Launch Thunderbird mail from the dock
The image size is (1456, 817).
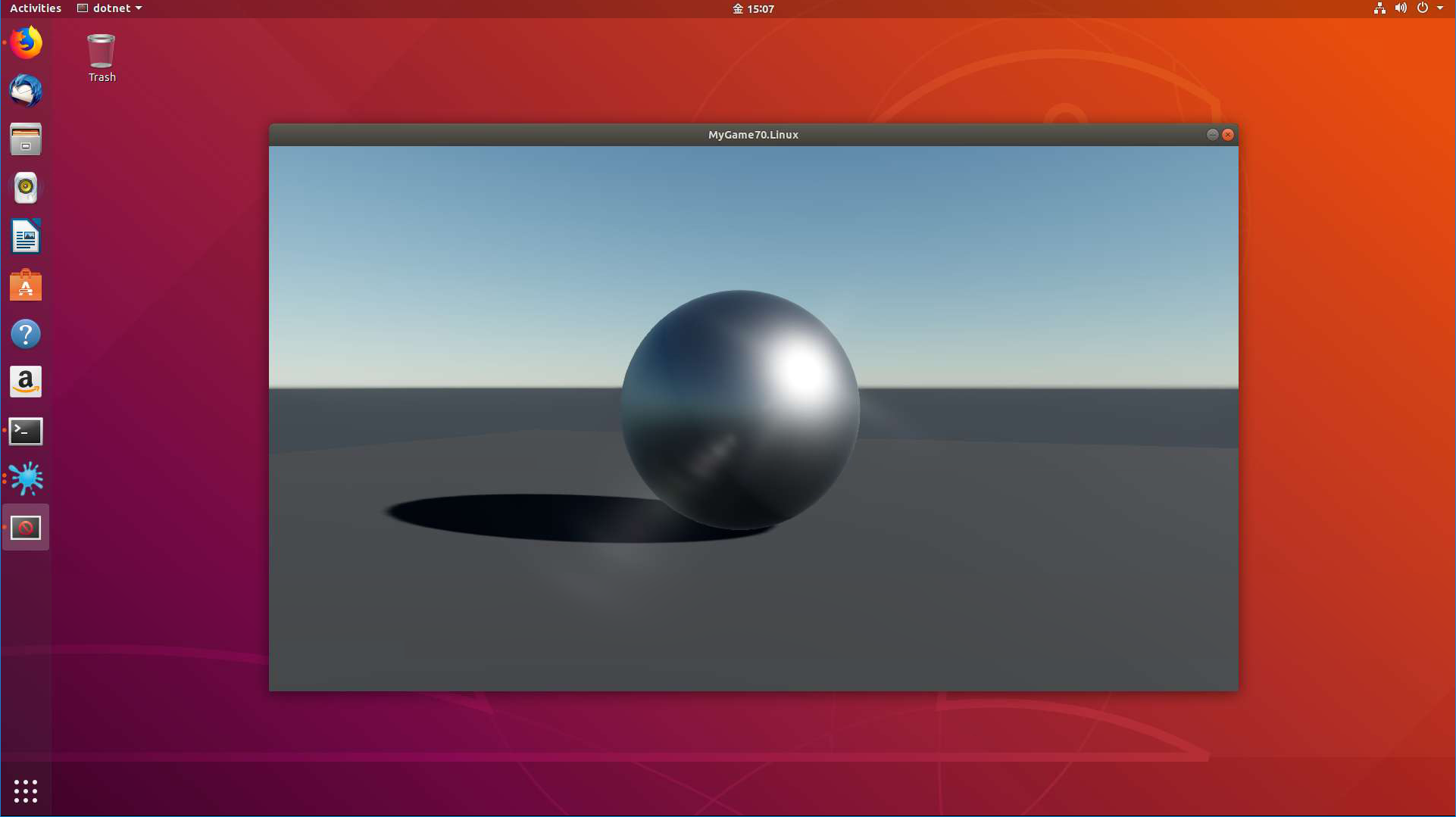coord(26,91)
